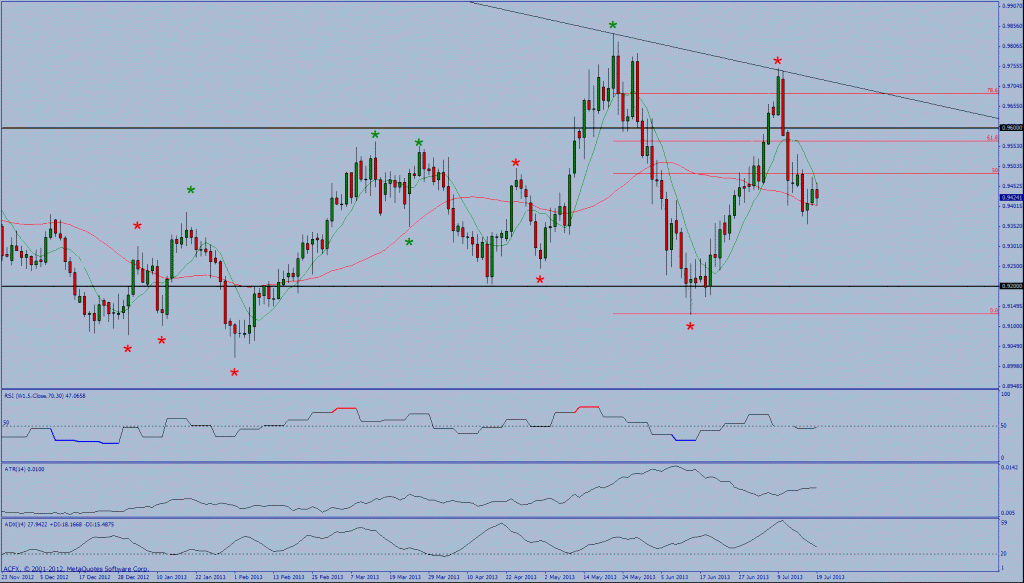This screenshot has width=1024, height=583.
Task: Click the red overbought RSI segment in May 2013
Action: coord(587,407)
